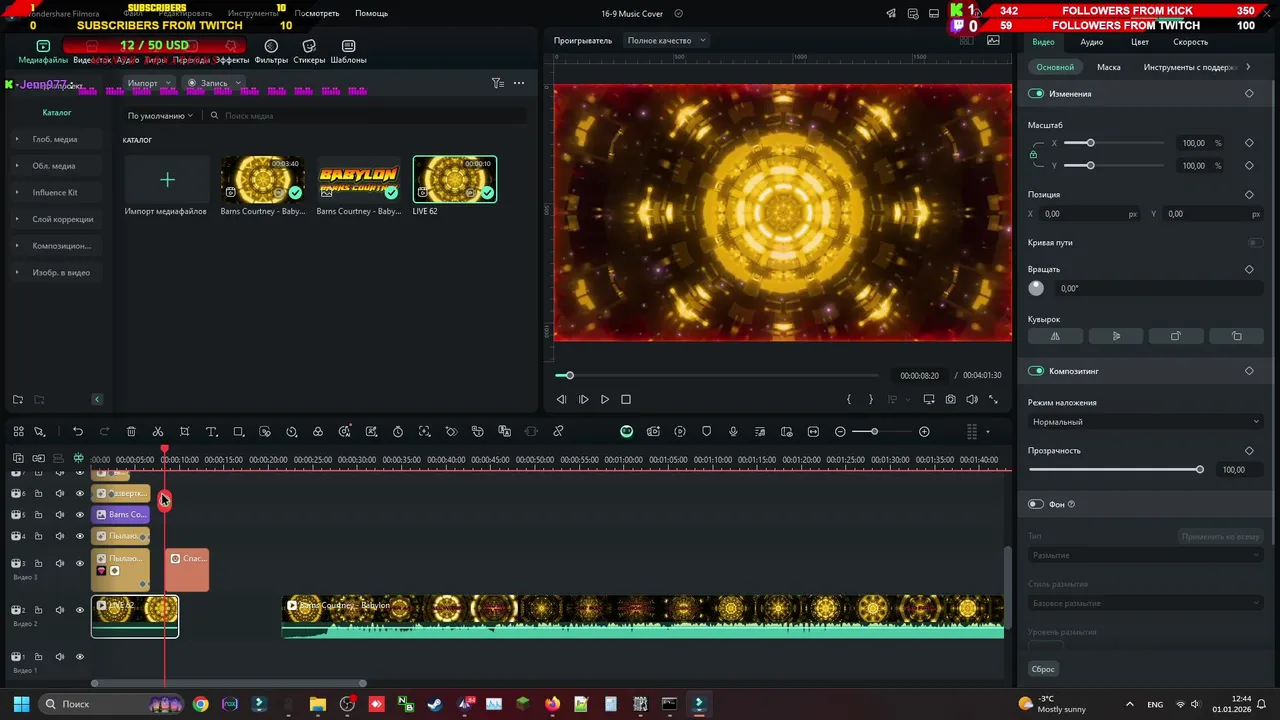Click the delete trash icon
Screen dimensions: 1280x720
(131, 431)
